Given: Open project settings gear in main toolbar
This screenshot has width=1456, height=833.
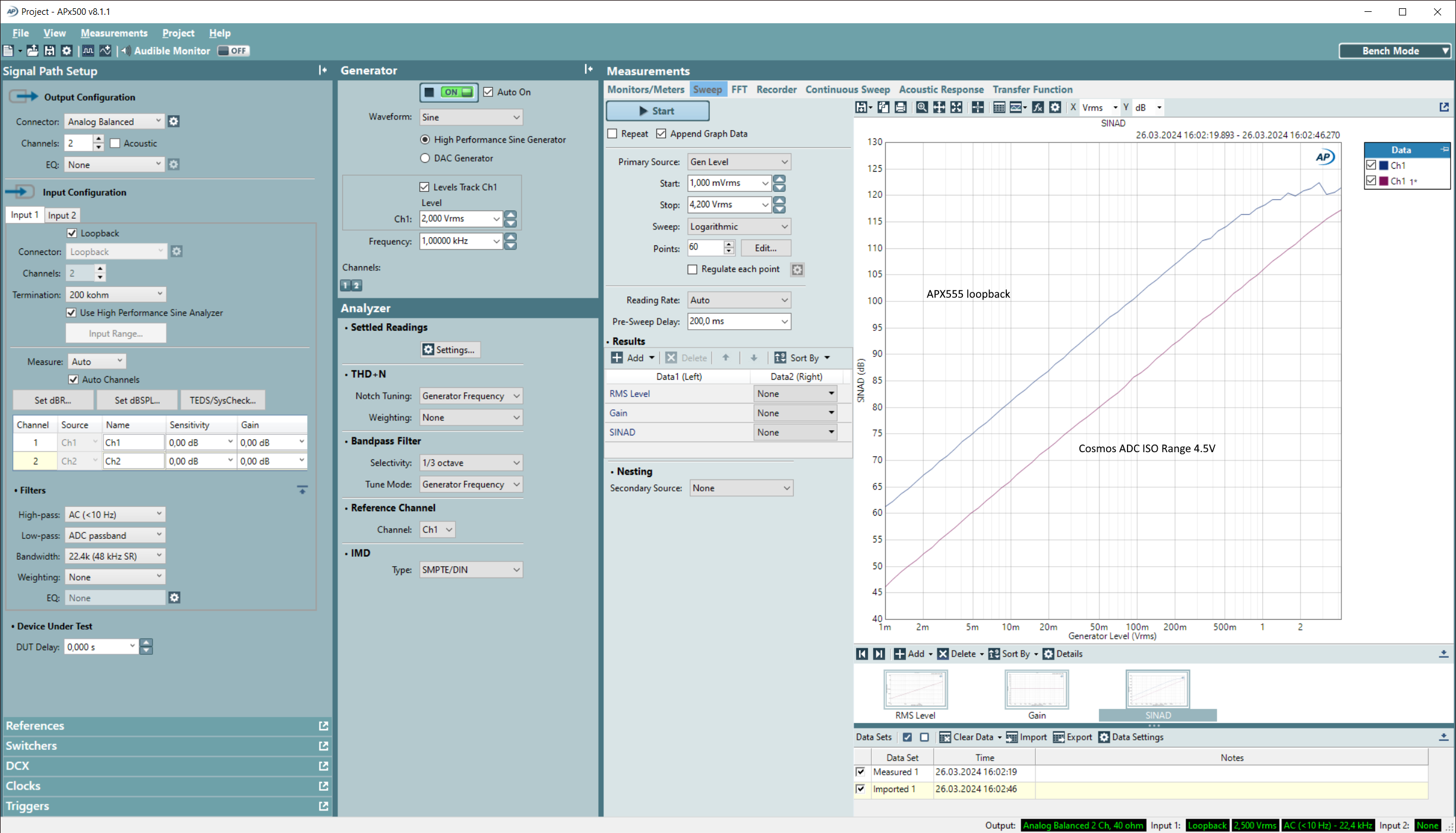Looking at the screenshot, I should (x=67, y=51).
